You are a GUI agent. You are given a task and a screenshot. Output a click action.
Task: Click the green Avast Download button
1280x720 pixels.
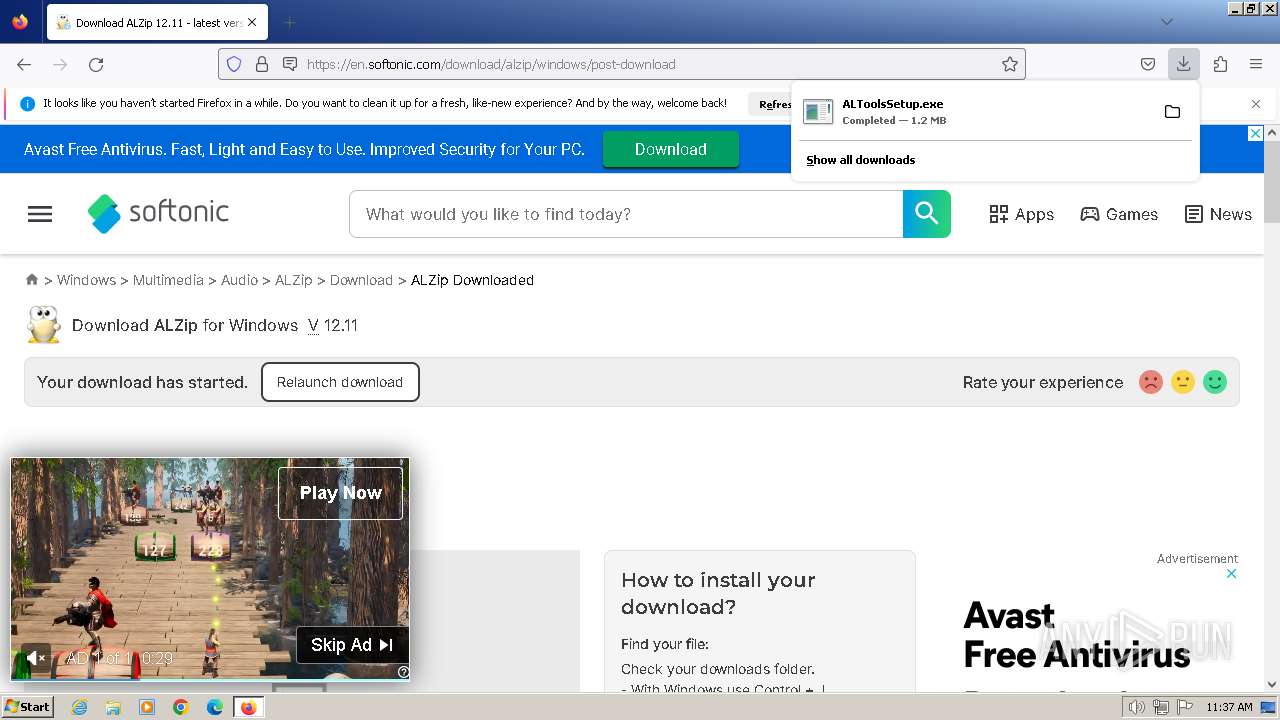670,149
